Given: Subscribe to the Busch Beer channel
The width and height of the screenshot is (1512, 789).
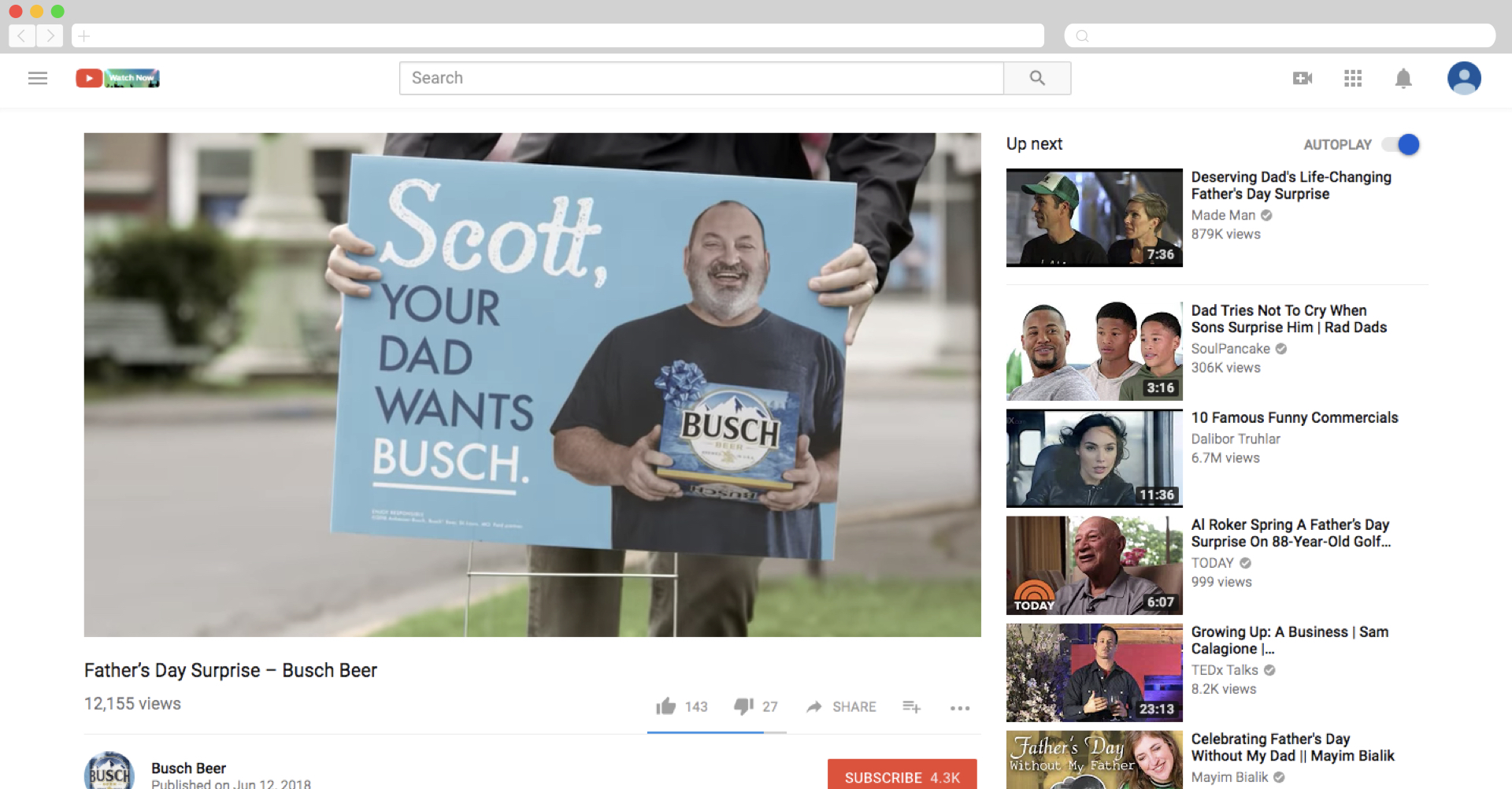Looking at the screenshot, I should pyautogui.click(x=902, y=777).
